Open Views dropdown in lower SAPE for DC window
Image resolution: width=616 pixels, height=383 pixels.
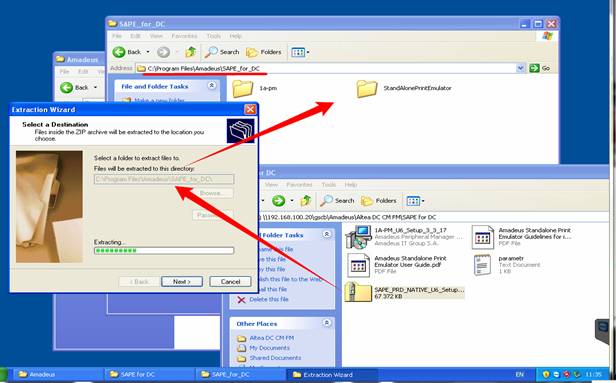415,201
